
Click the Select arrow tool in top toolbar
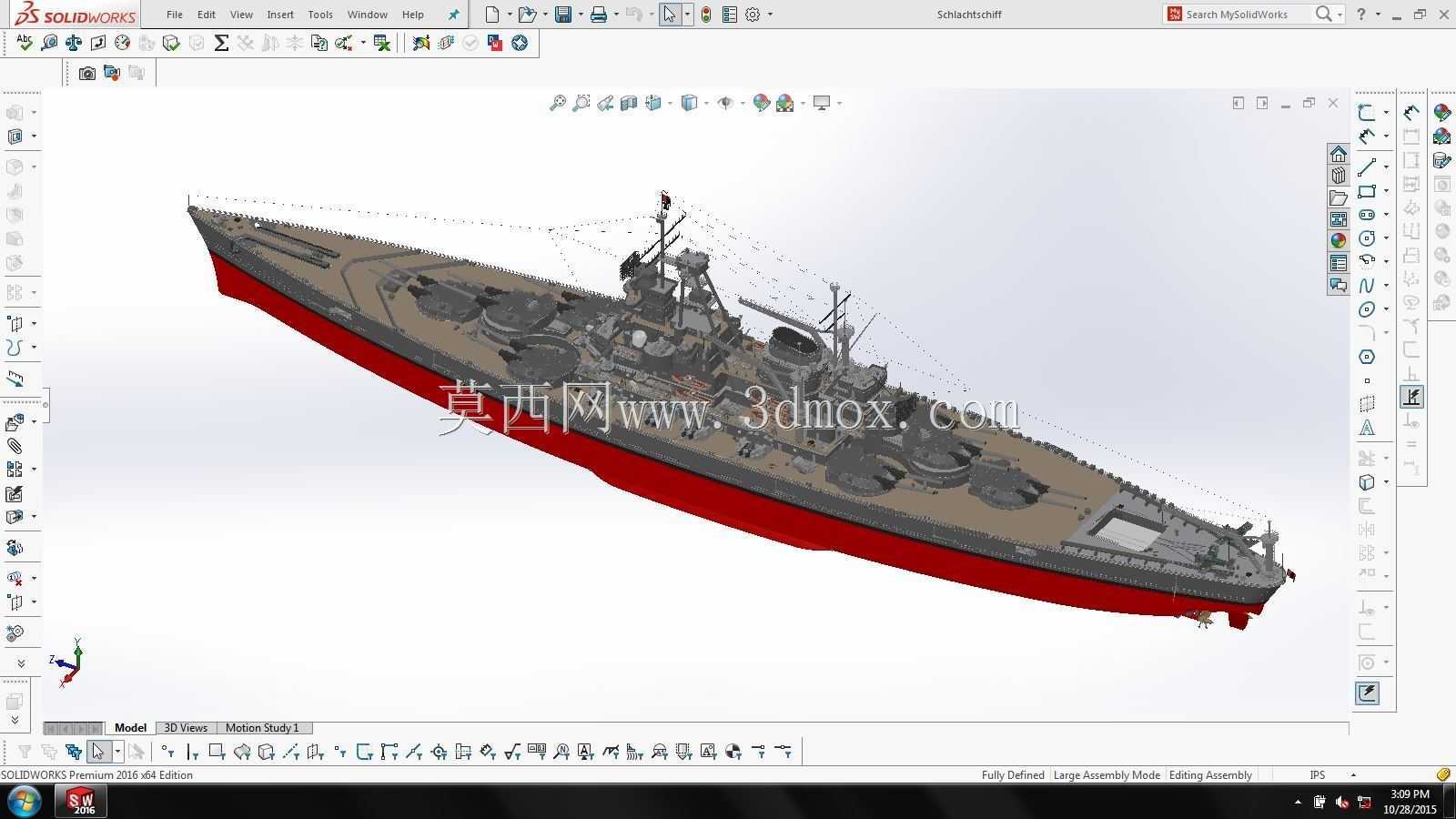tap(669, 15)
